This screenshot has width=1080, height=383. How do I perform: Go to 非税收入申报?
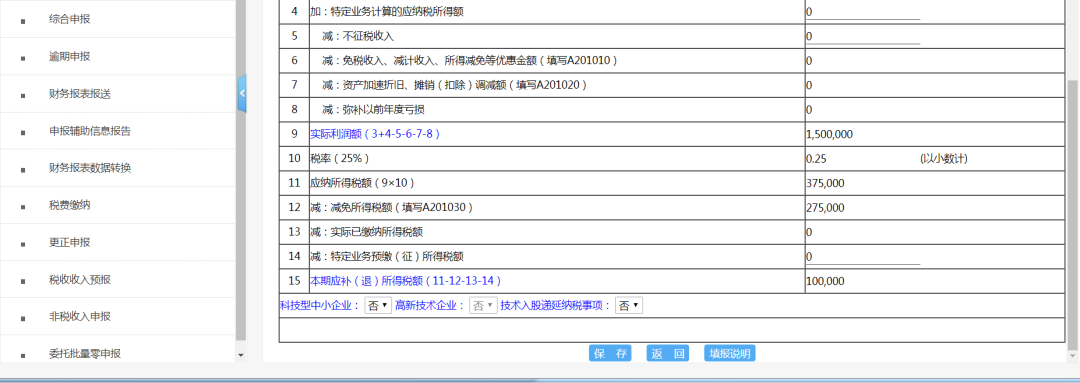click(80, 317)
